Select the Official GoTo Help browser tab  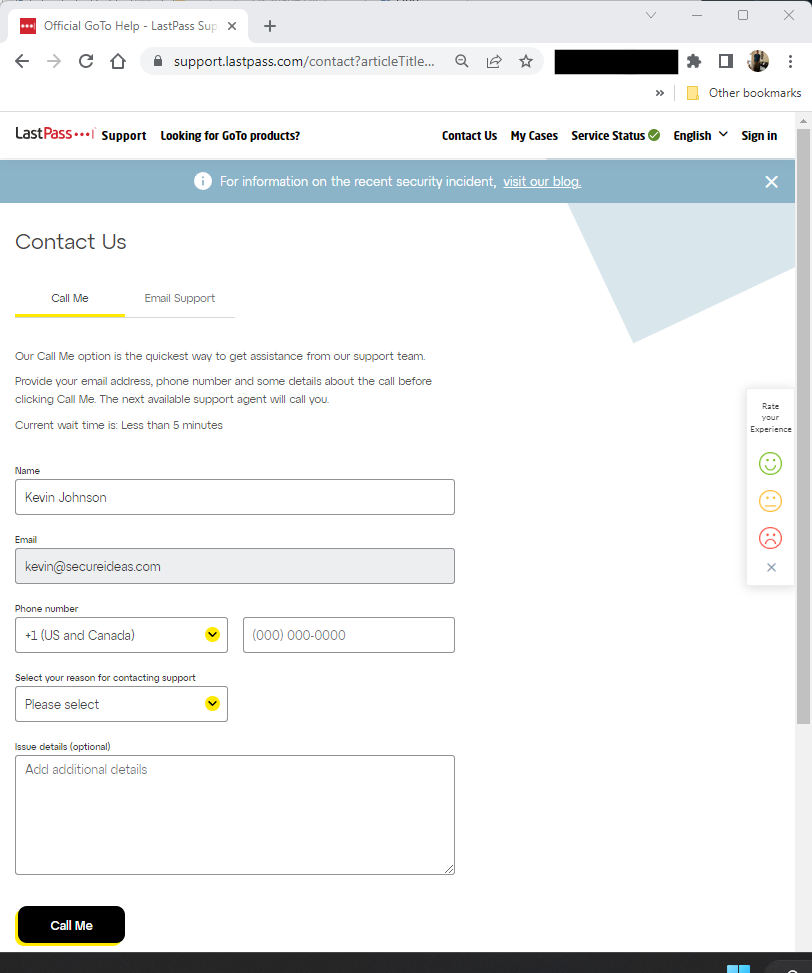point(128,26)
